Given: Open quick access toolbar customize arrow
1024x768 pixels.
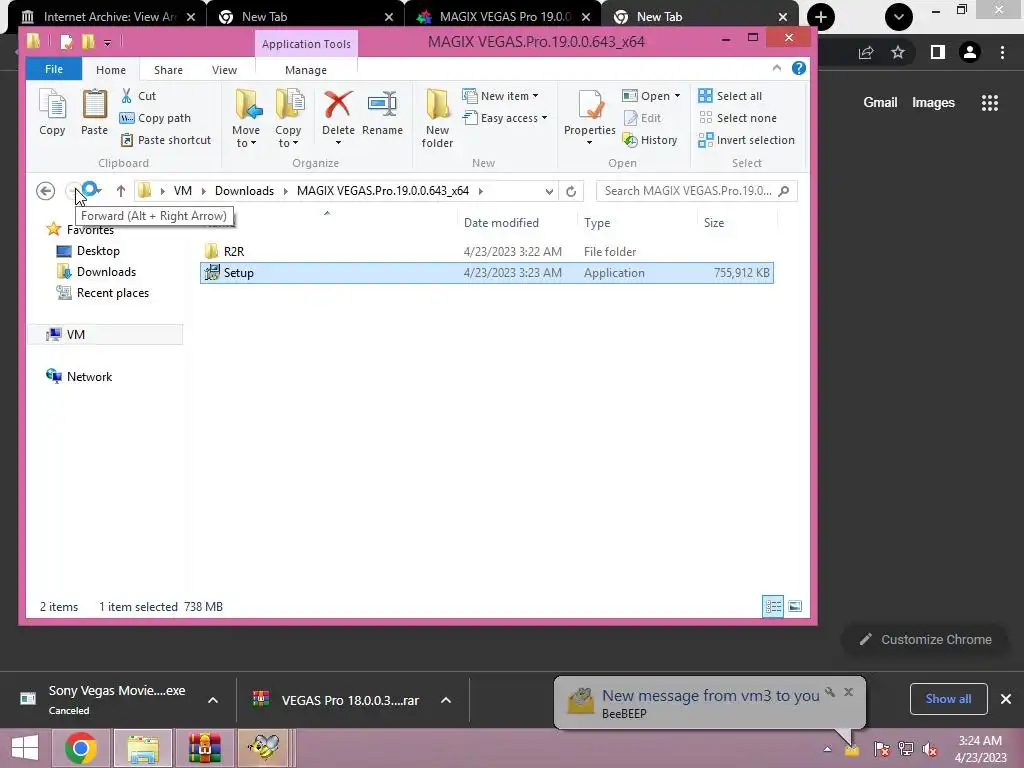Looking at the screenshot, I should pos(107,43).
